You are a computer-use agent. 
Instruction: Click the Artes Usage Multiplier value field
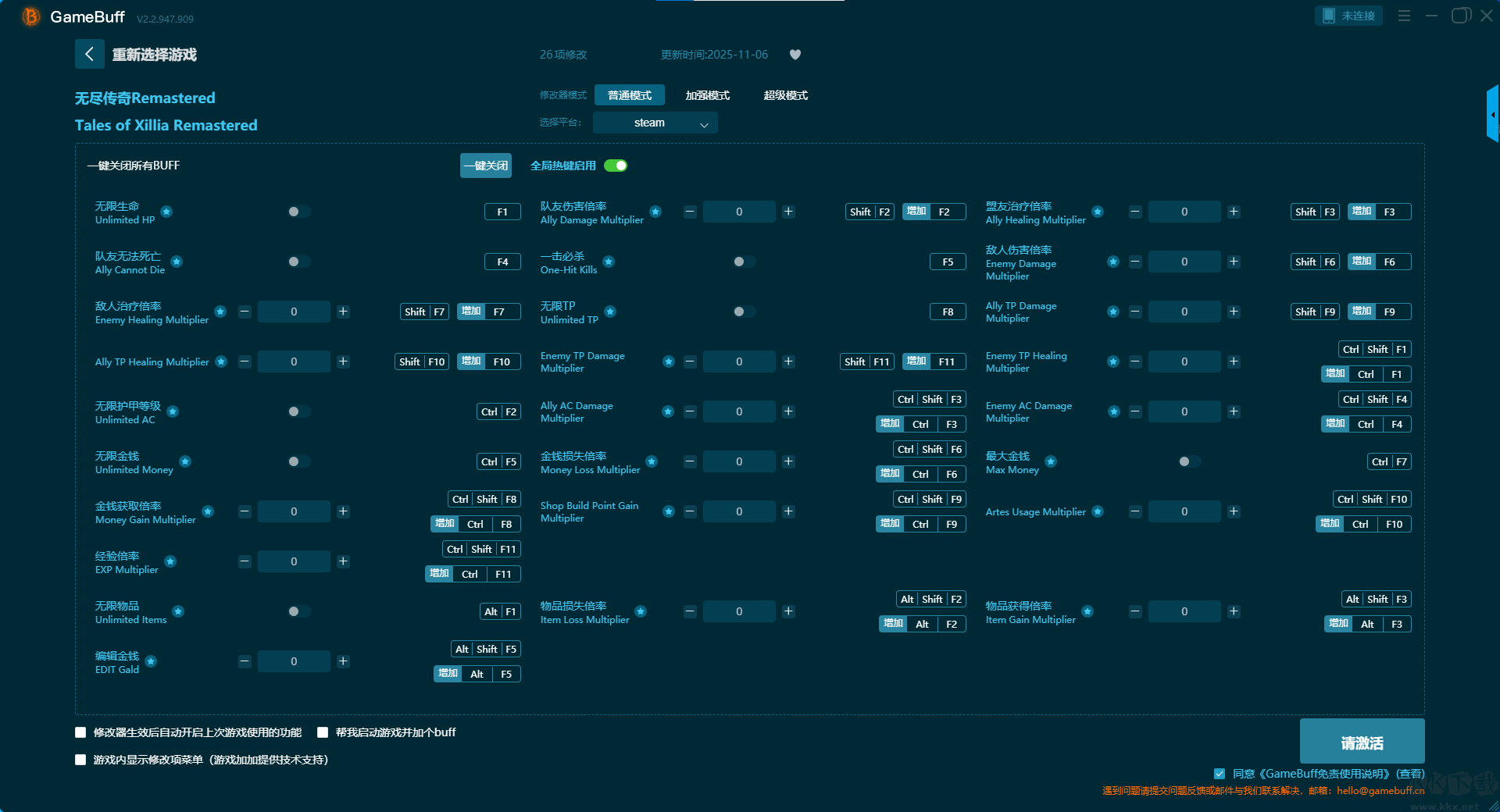[x=1184, y=511]
